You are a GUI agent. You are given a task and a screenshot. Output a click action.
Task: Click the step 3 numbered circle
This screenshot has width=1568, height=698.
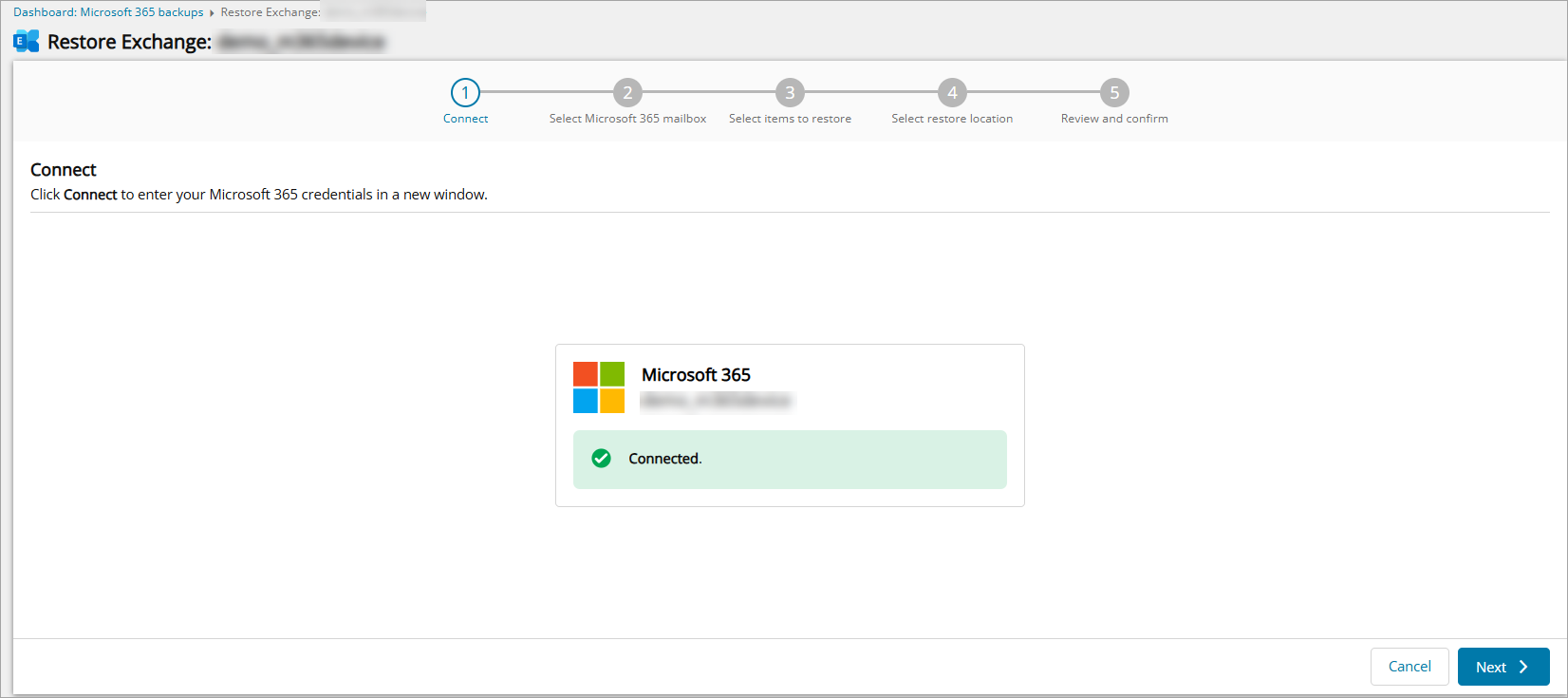coord(790,93)
